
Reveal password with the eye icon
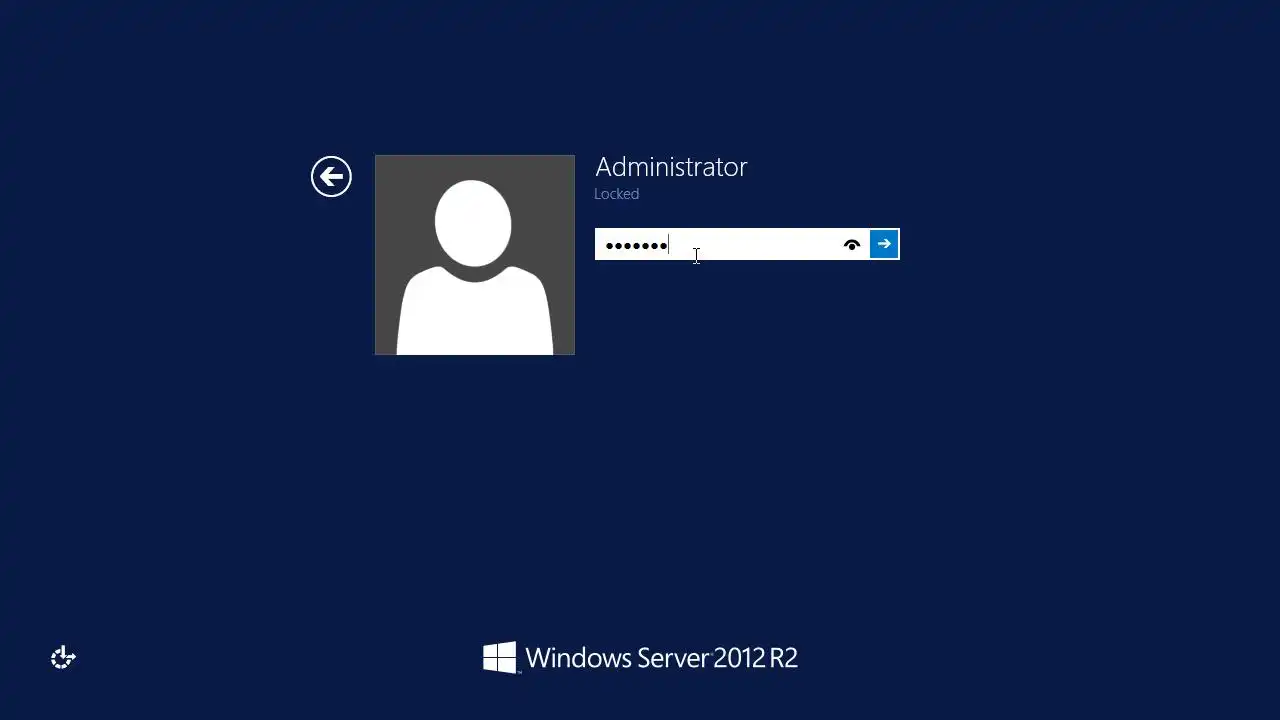pyautogui.click(x=852, y=245)
